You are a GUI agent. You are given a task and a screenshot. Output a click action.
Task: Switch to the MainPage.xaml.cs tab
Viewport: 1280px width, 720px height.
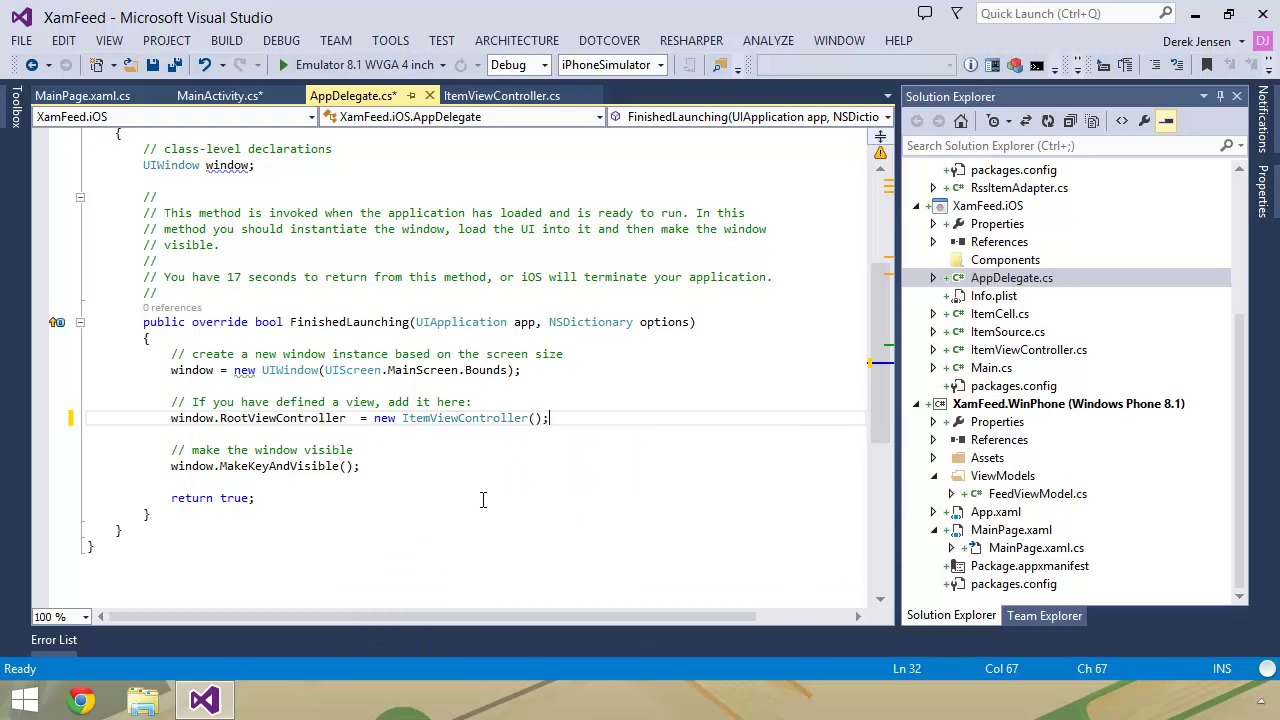click(83, 96)
